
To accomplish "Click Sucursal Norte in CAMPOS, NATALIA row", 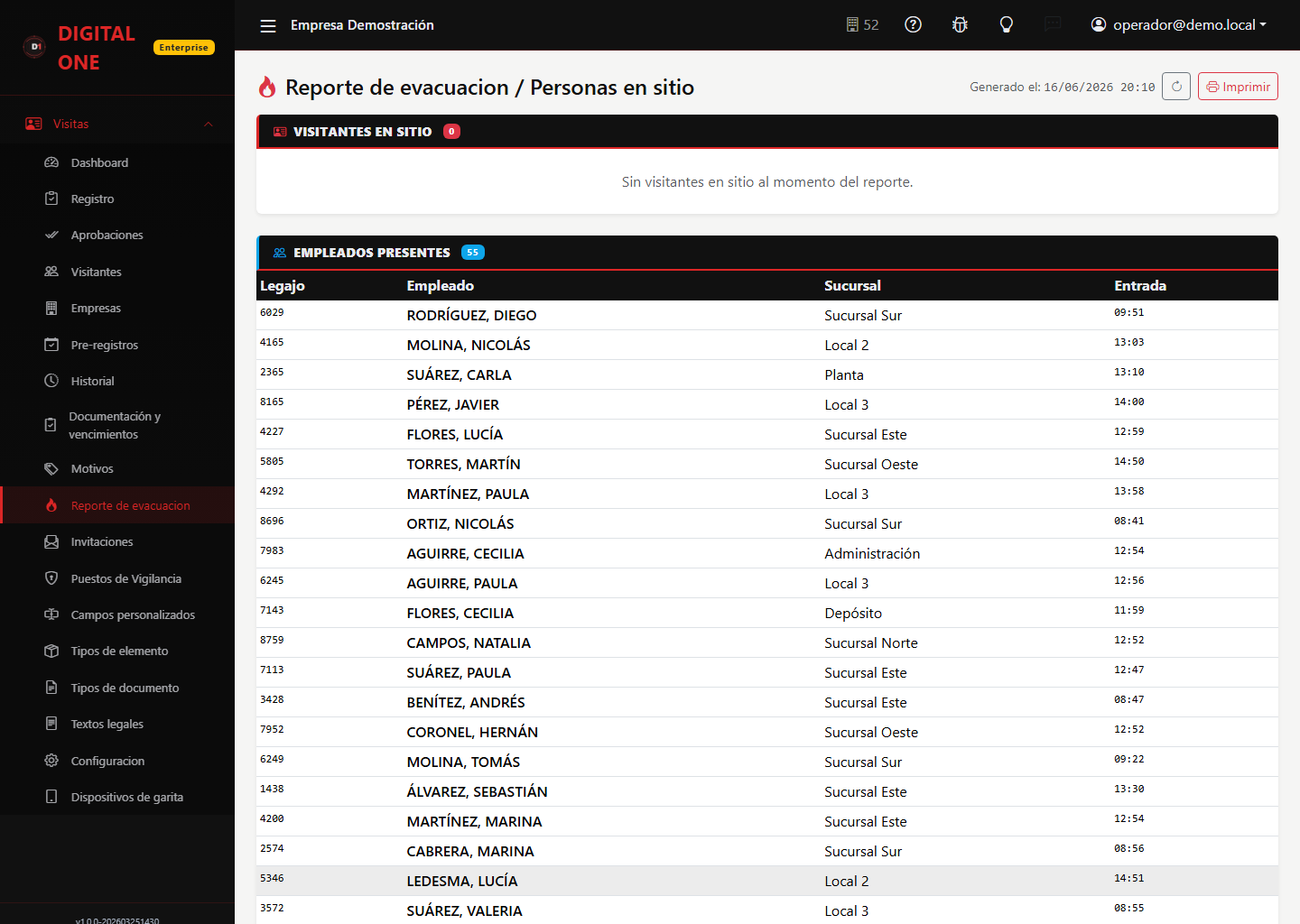I will click(871, 642).
